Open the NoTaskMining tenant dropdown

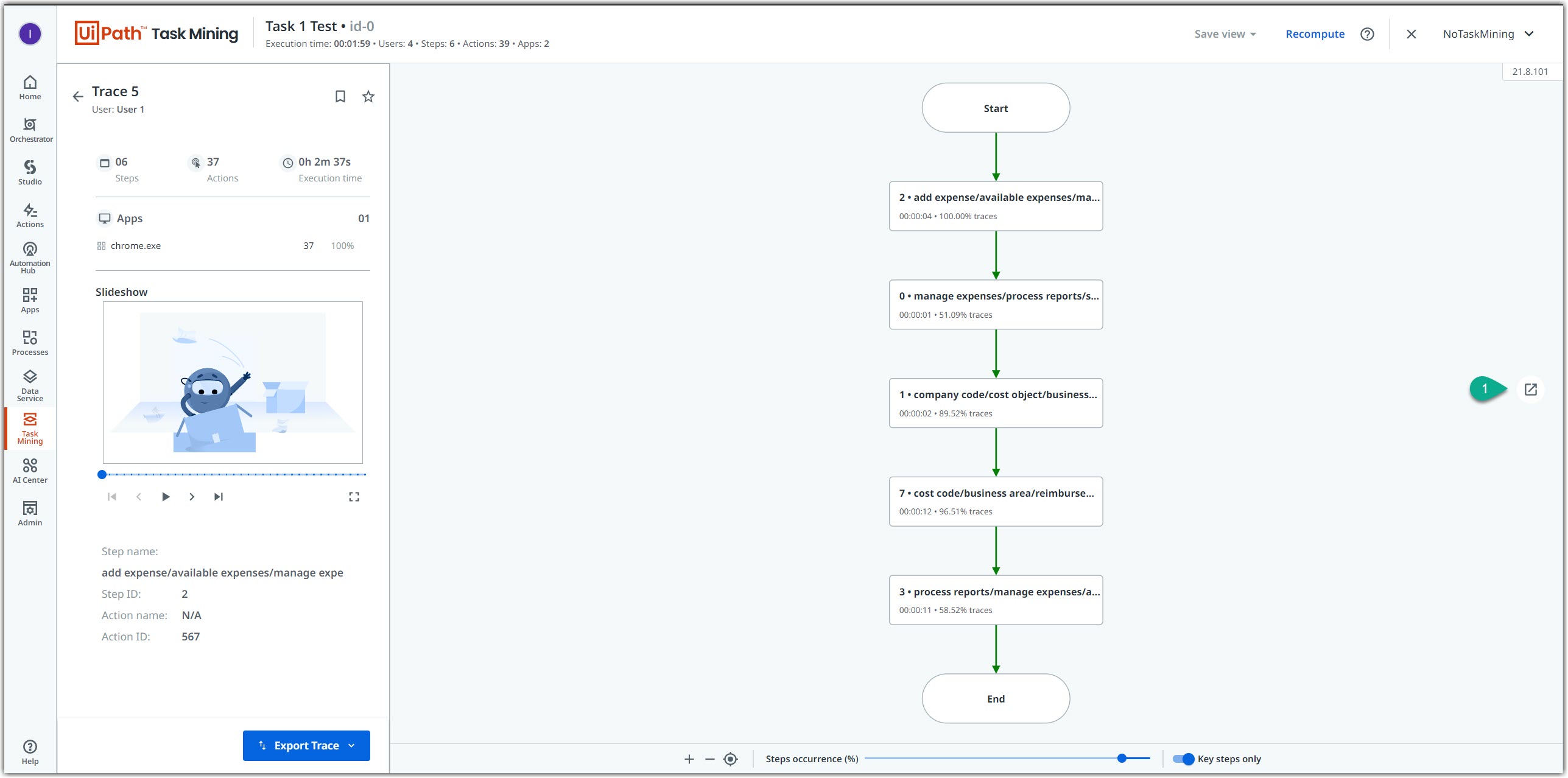(1488, 34)
